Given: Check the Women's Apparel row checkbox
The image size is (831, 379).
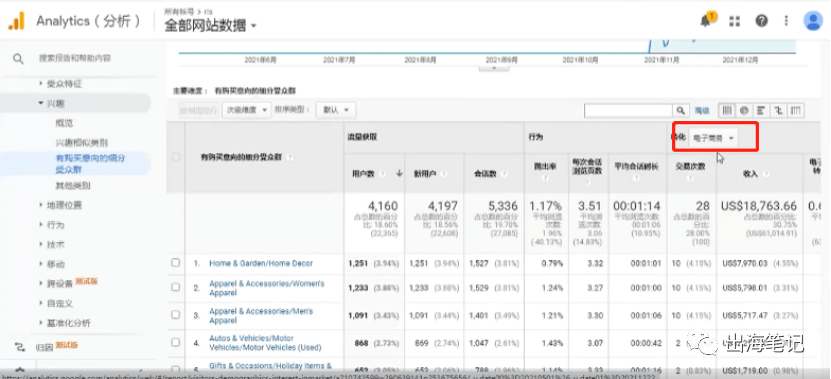Looking at the screenshot, I should [176, 287].
